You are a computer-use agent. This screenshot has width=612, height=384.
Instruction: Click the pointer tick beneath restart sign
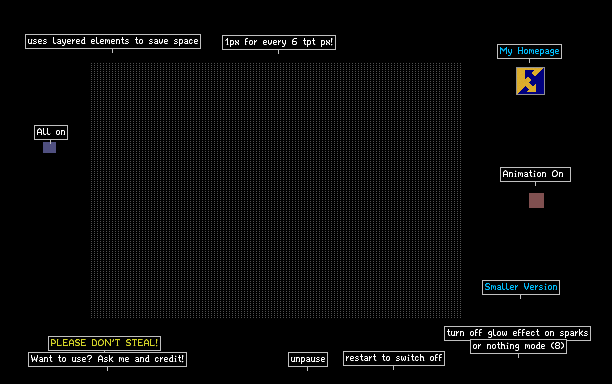[393, 368]
